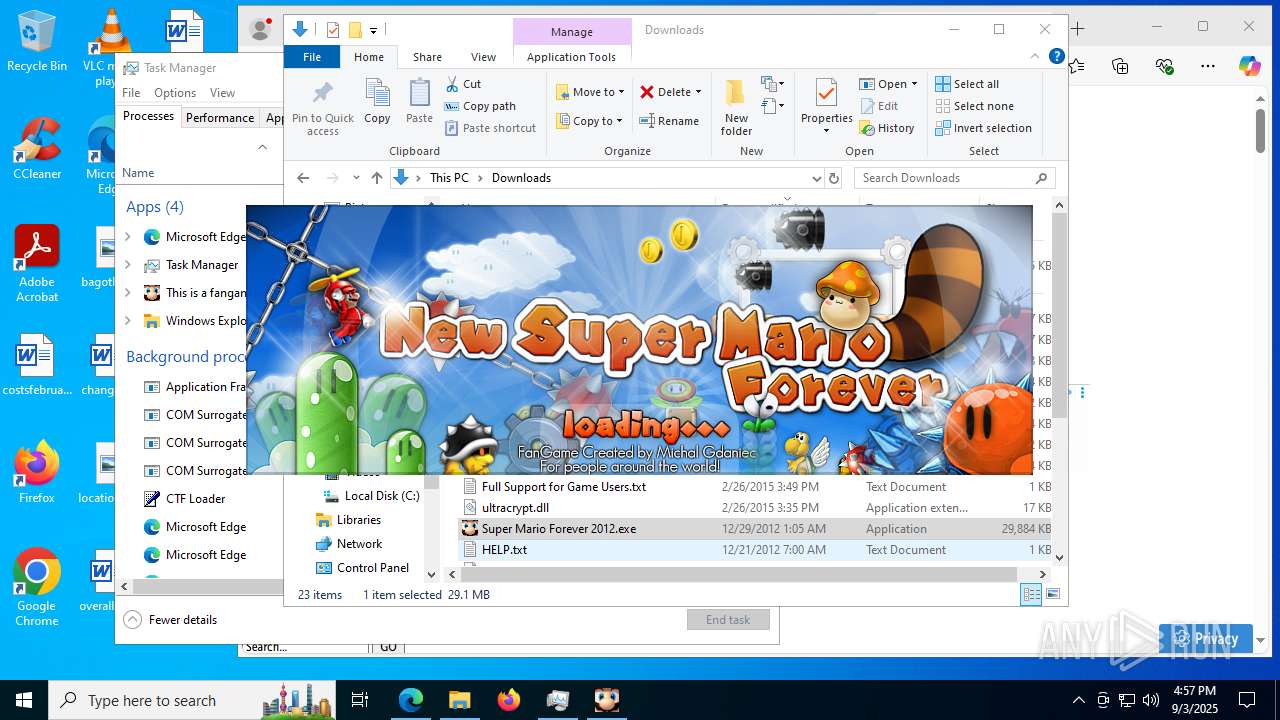Open View menu in Task Manager
1280x720 pixels.
(222, 93)
